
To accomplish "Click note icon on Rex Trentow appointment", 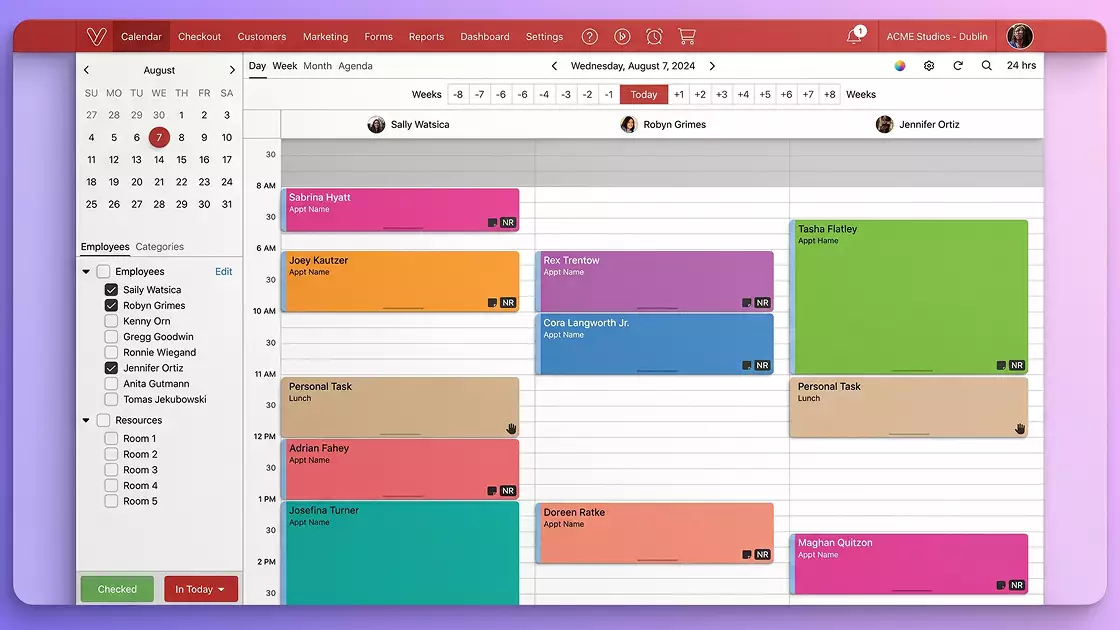I will [746, 303].
